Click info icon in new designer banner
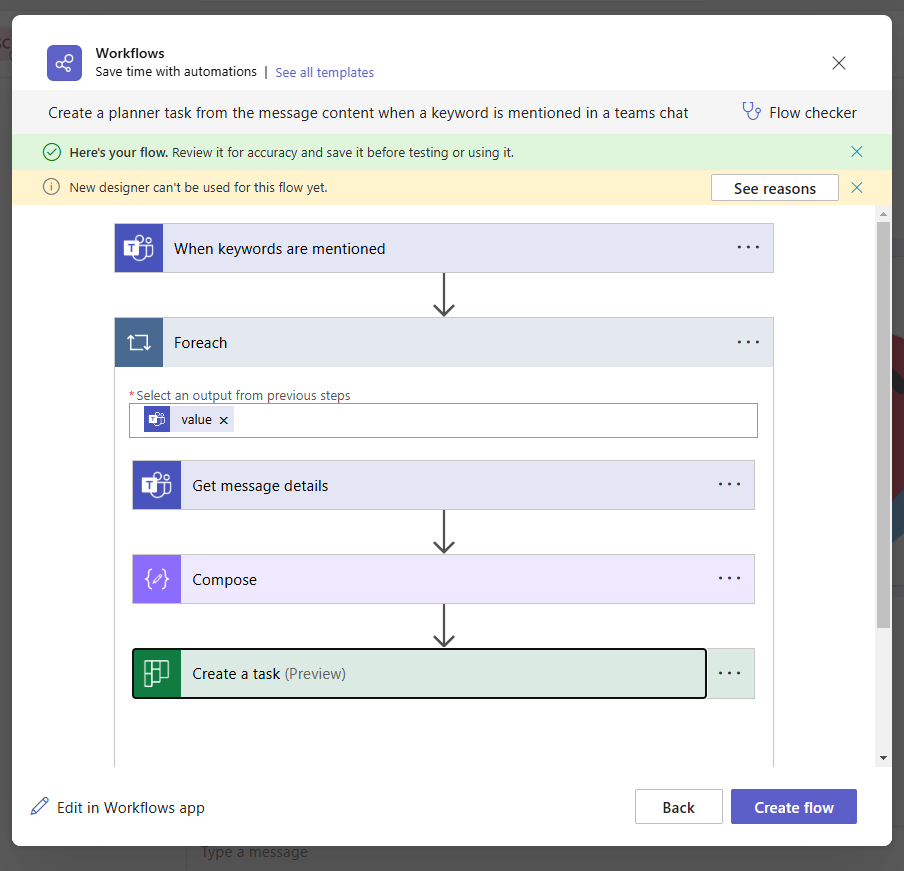The height and width of the screenshot is (871, 904). click(51, 187)
